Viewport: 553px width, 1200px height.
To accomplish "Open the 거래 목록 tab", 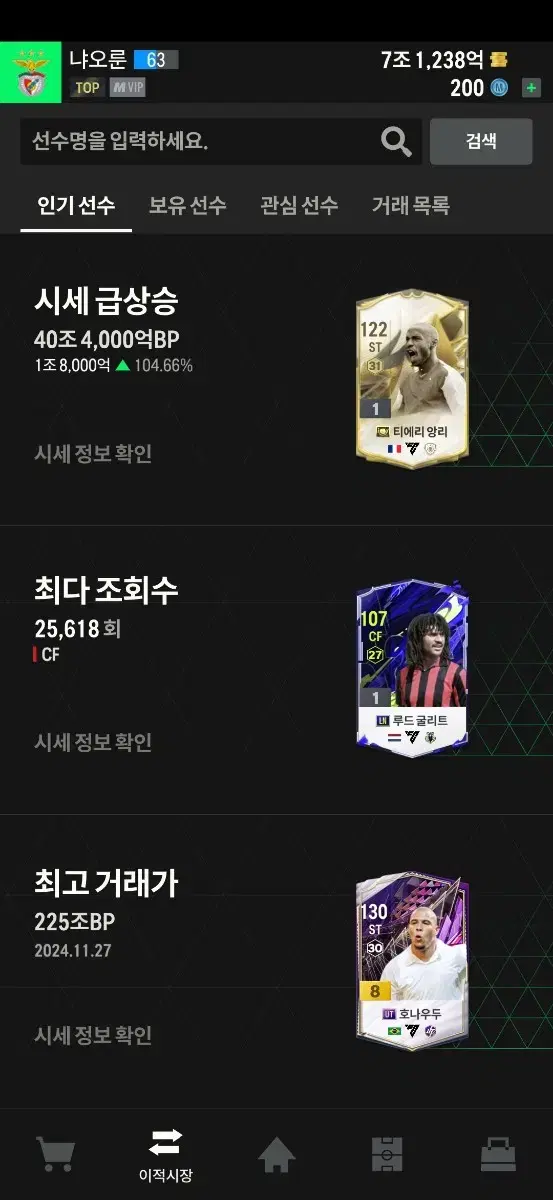I will click(411, 205).
